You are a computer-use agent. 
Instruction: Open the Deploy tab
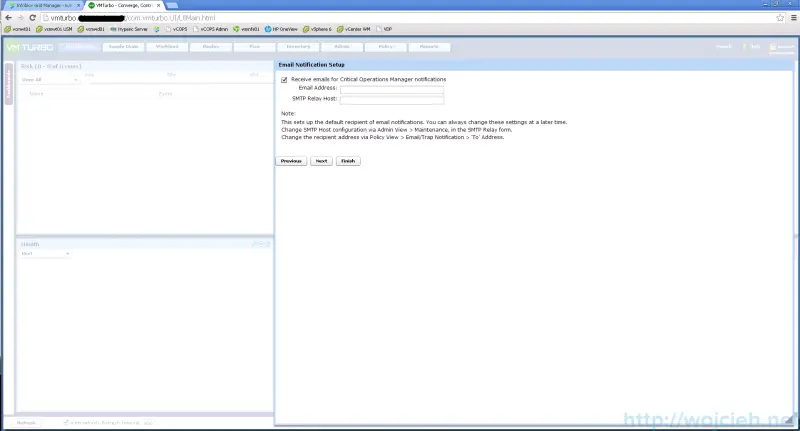tap(211, 47)
